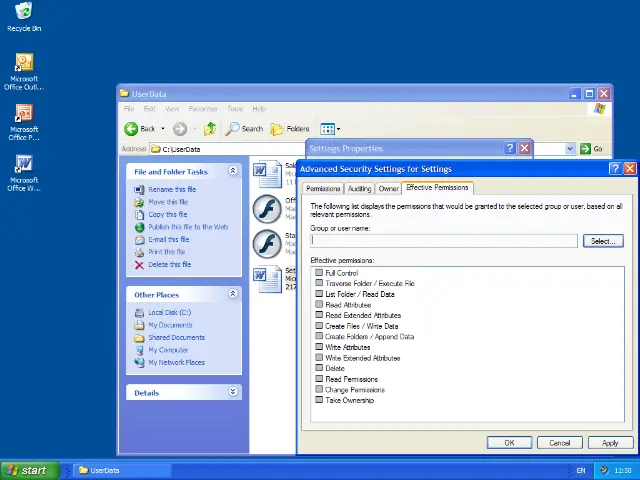Open the Microsoft Office Outlook desktop icon
Viewport: 640px width, 480px height.
tap(24, 63)
